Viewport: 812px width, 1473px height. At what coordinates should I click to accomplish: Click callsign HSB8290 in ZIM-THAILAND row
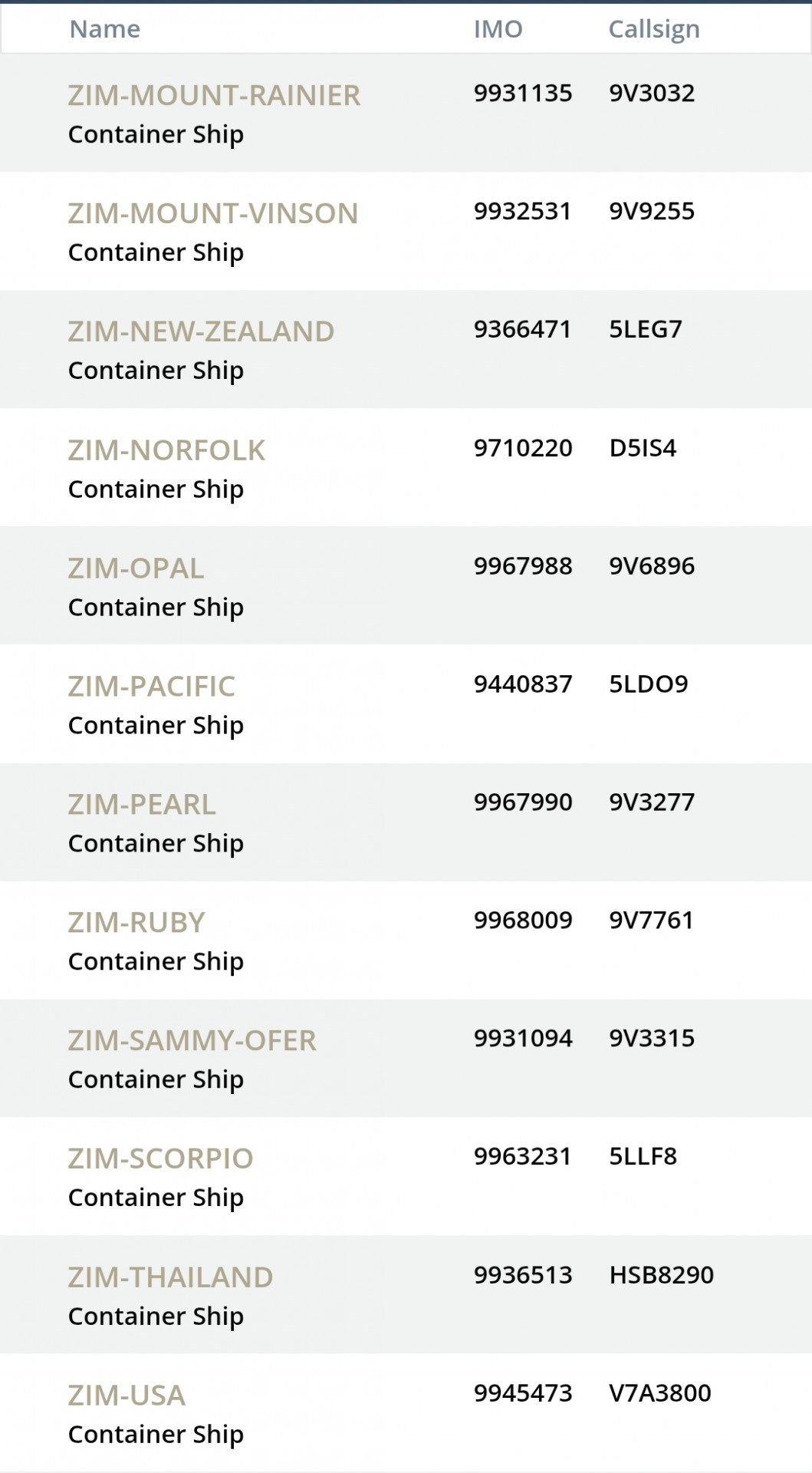(662, 1275)
